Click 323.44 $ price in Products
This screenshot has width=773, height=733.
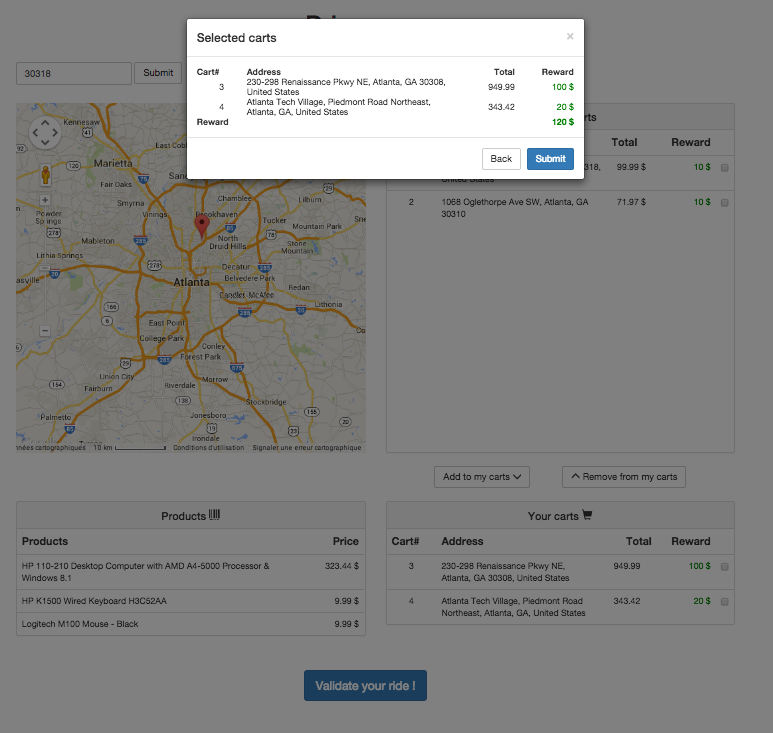342,566
